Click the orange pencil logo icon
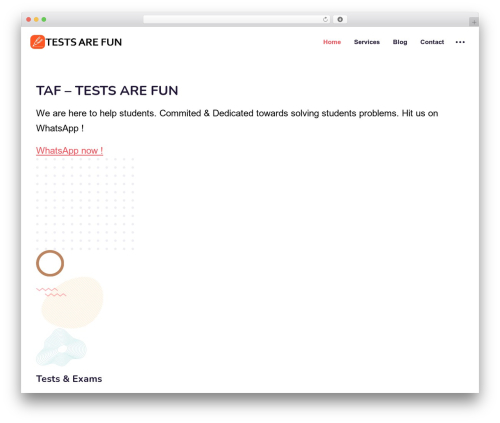Viewport: 500px width, 423px height. tap(37, 42)
